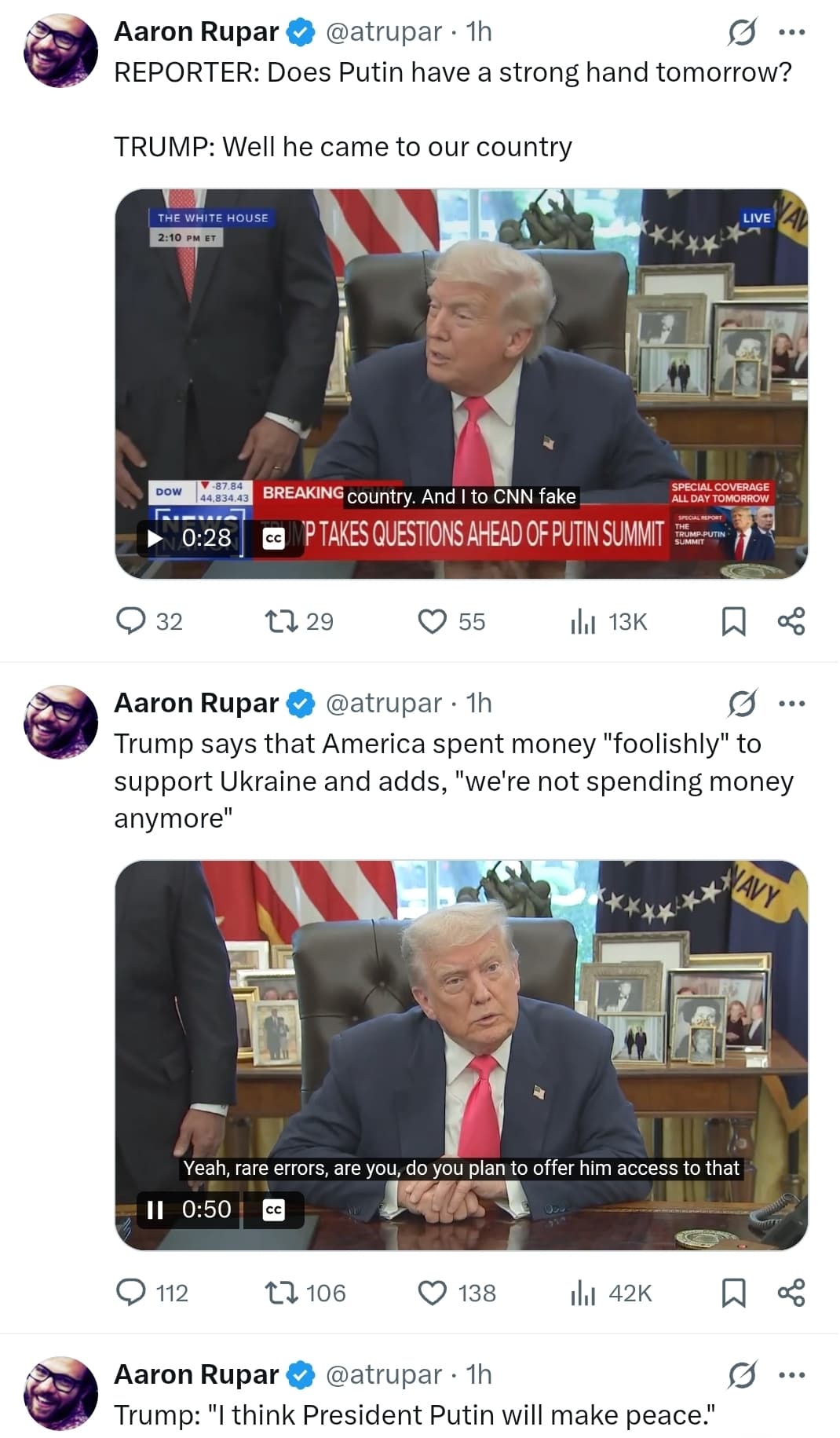The width and height of the screenshot is (840, 1438).
Task: Open Aaron Rupar avatar on third tweet
Action: coord(61,1393)
